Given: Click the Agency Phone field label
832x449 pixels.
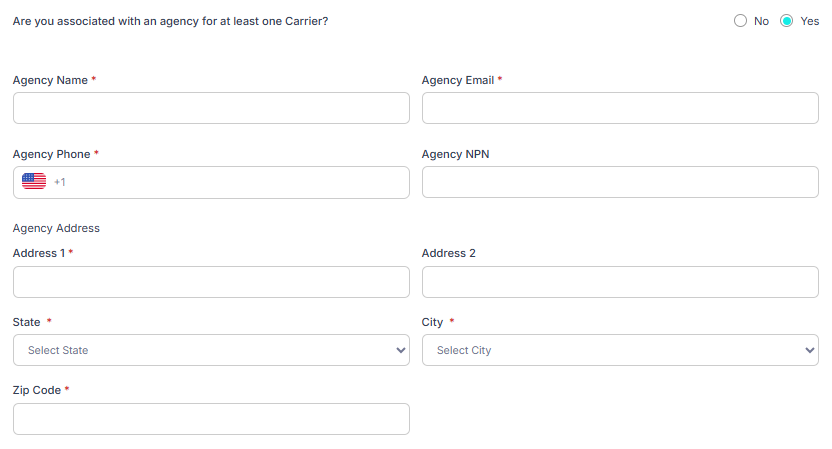Looking at the screenshot, I should (51, 154).
